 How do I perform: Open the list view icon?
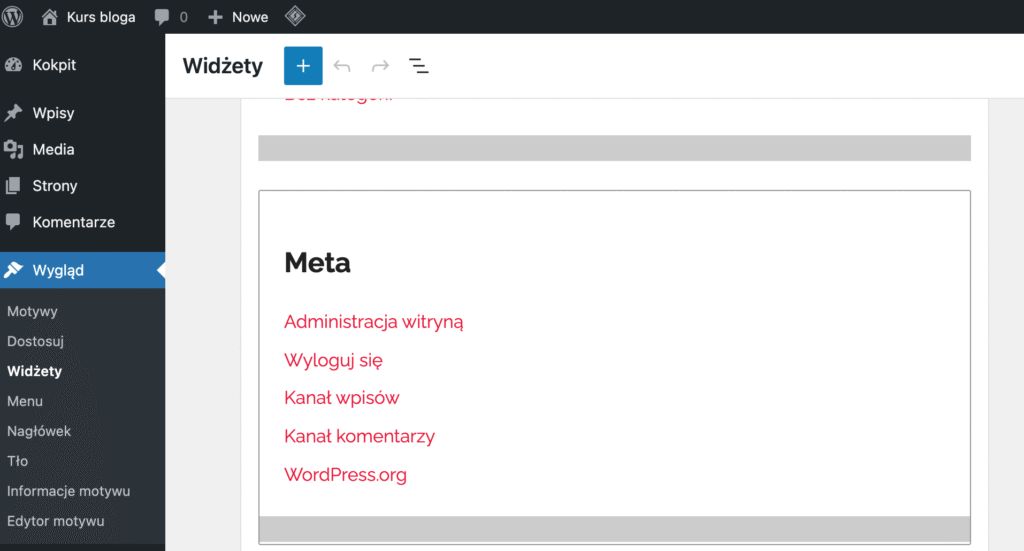(x=419, y=66)
